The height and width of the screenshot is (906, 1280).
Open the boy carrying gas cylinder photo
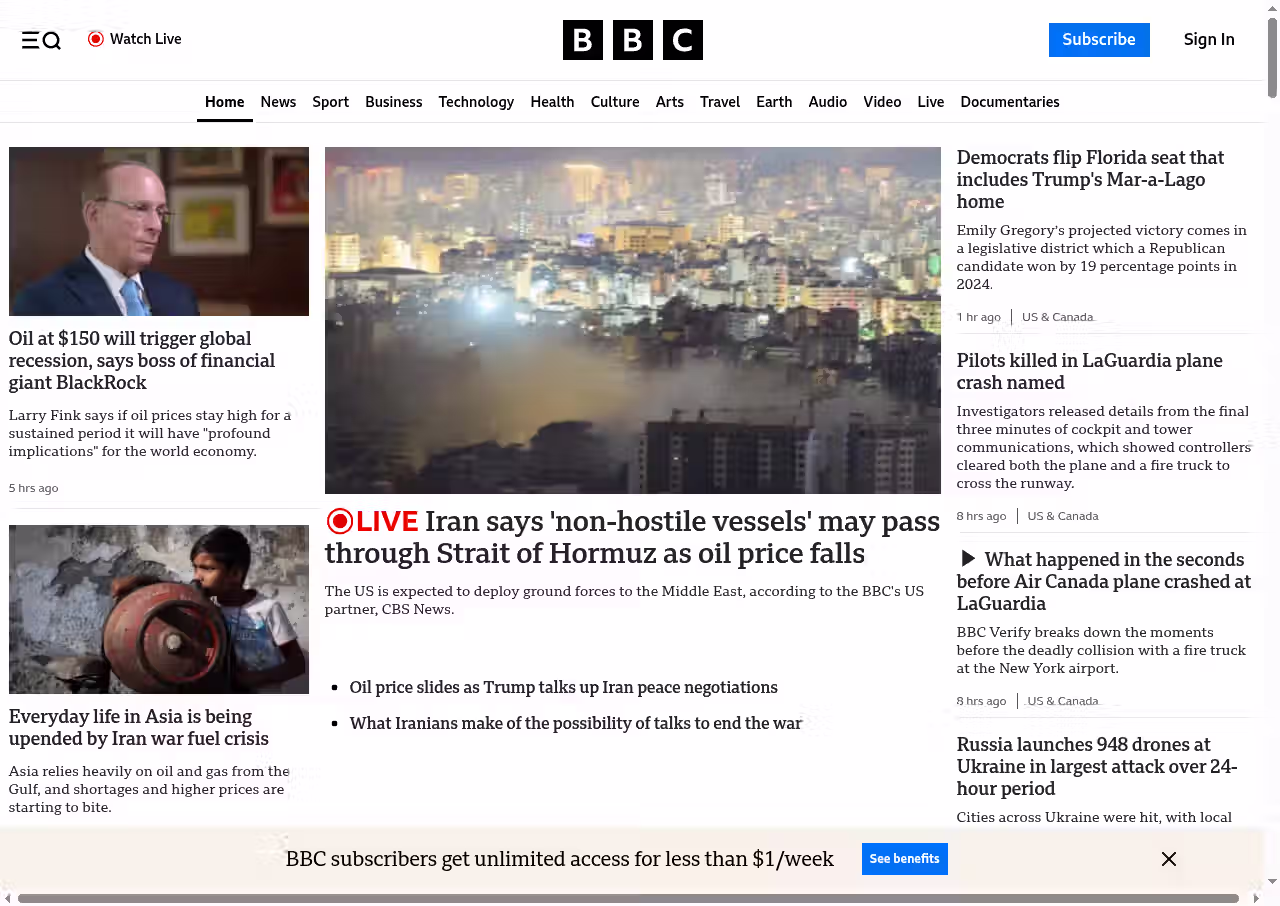(159, 609)
